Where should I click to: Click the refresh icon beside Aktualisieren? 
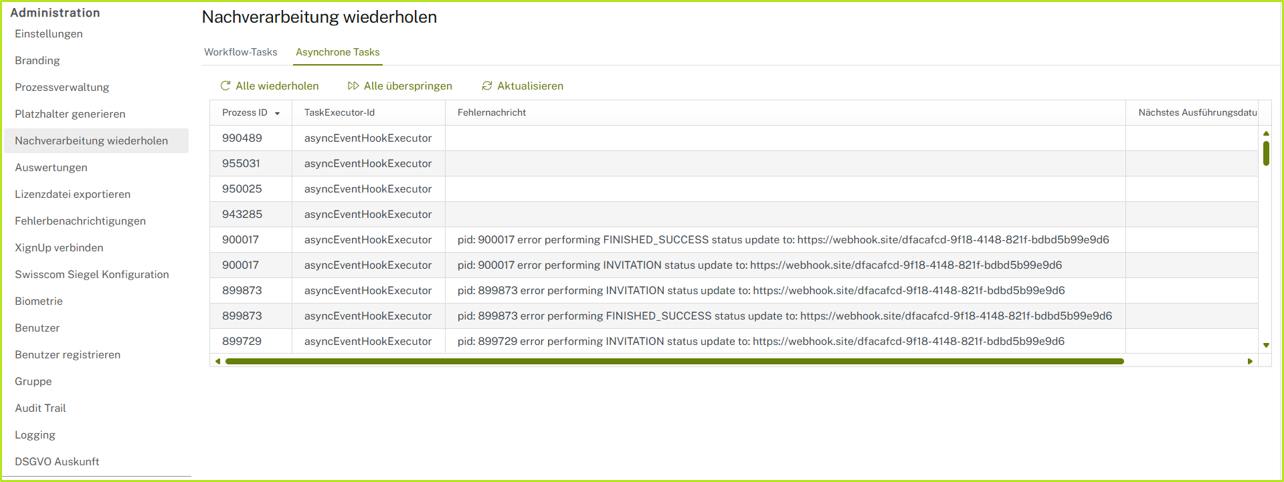pos(487,86)
